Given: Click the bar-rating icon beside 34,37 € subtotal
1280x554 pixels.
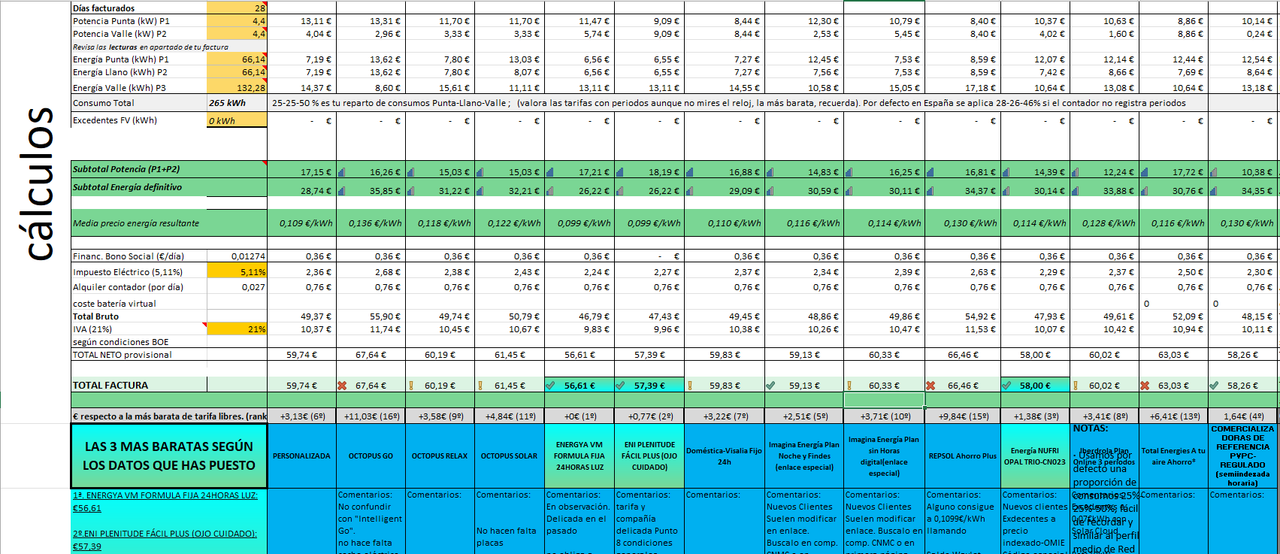Looking at the screenshot, I should (931, 190).
